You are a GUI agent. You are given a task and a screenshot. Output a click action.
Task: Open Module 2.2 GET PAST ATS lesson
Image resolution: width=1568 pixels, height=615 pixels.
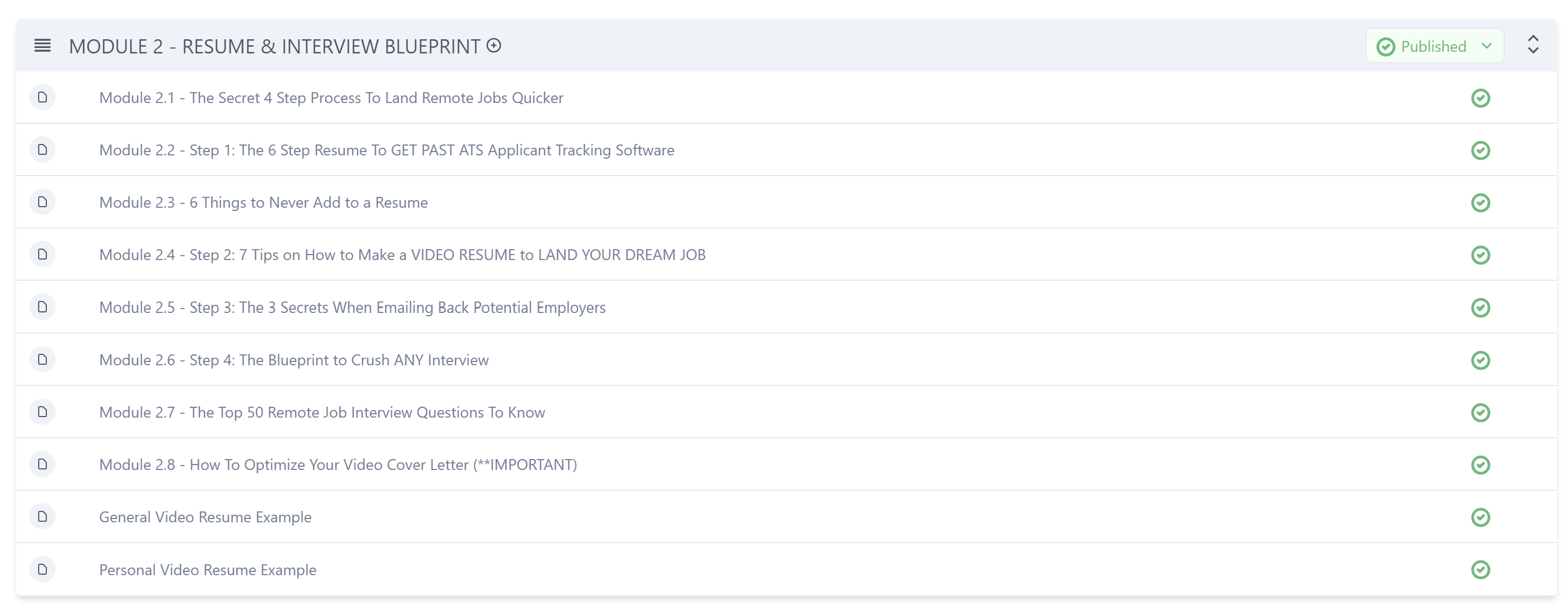(x=386, y=150)
